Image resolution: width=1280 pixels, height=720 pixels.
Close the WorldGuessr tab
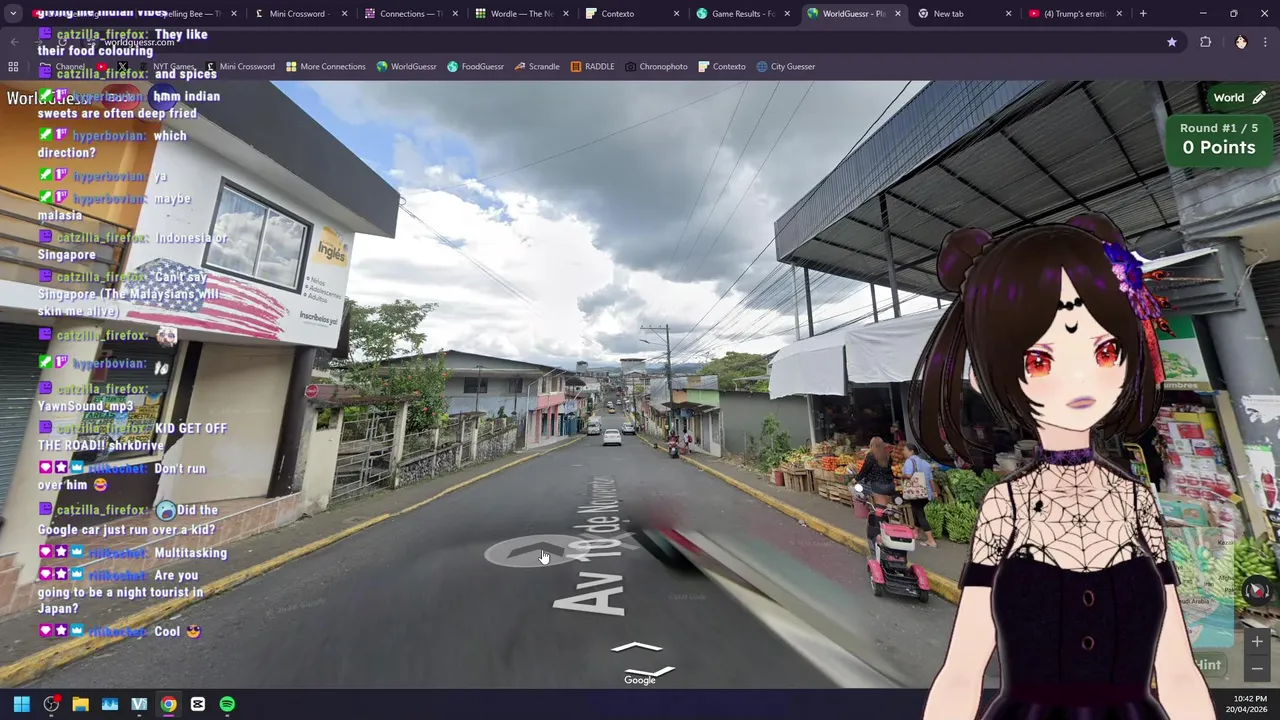click(897, 14)
